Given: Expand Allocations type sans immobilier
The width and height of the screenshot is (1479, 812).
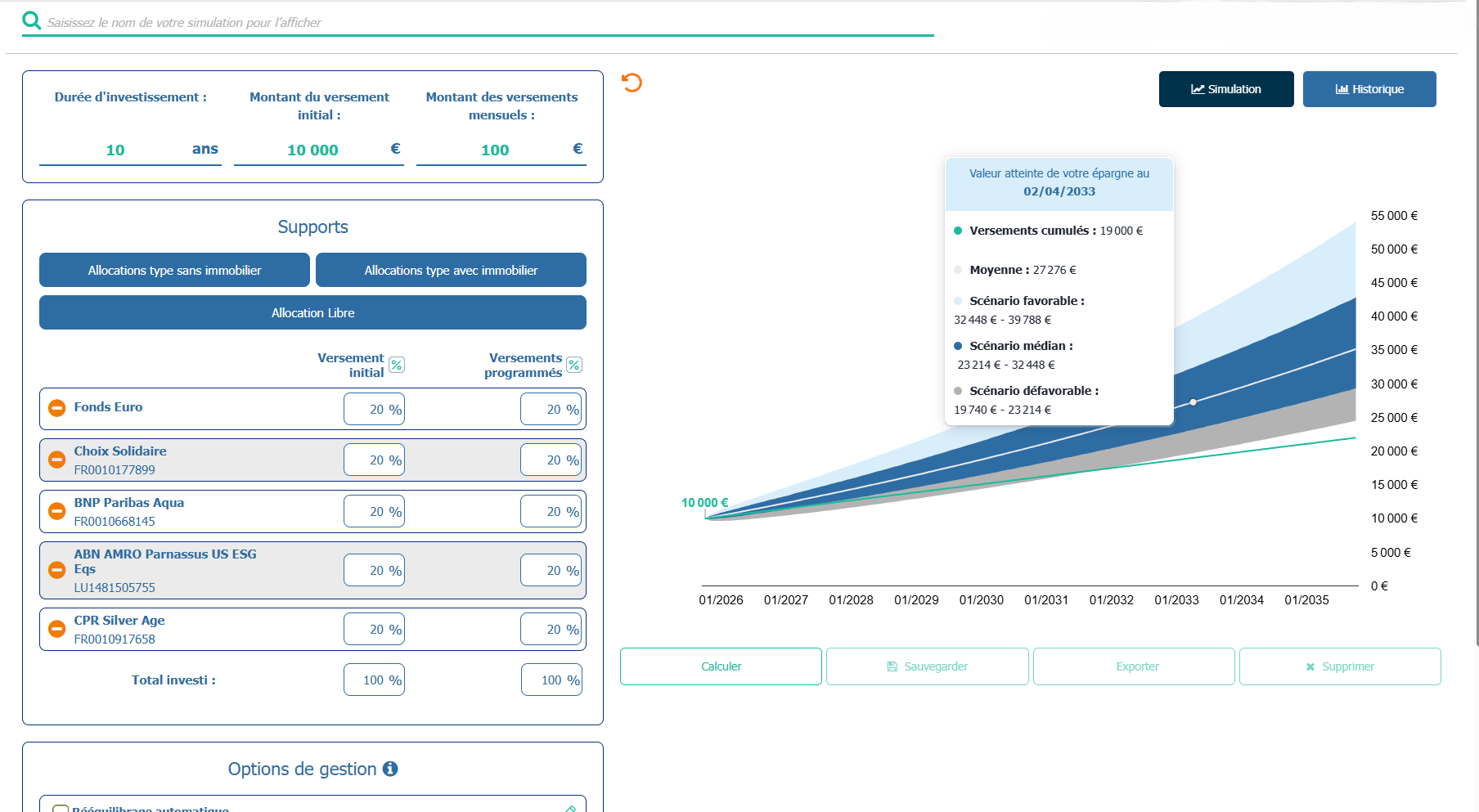Looking at the screenshot, I should [x=174, y=270].
